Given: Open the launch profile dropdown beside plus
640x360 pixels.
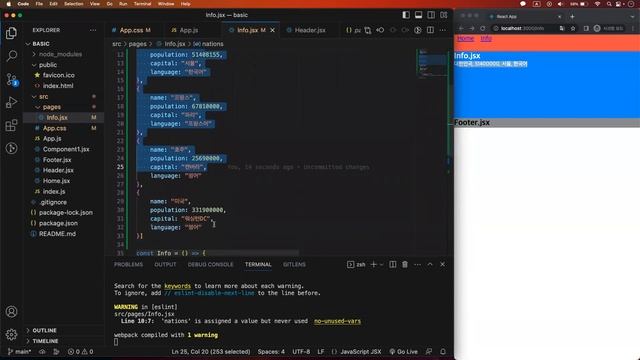Looking at the screenshot, I should tap(382, 264).
